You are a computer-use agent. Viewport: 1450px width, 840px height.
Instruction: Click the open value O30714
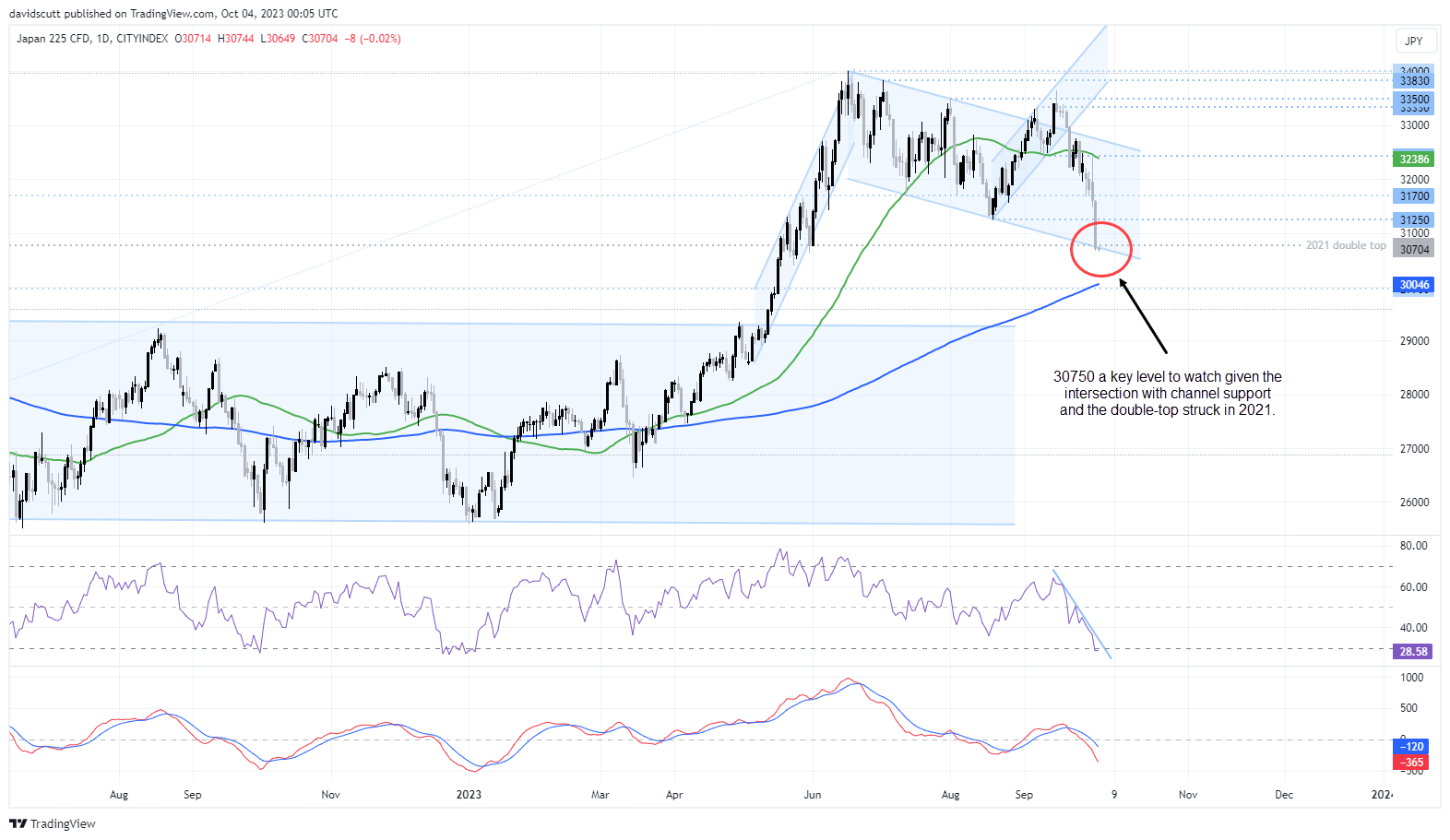(193, 39)
